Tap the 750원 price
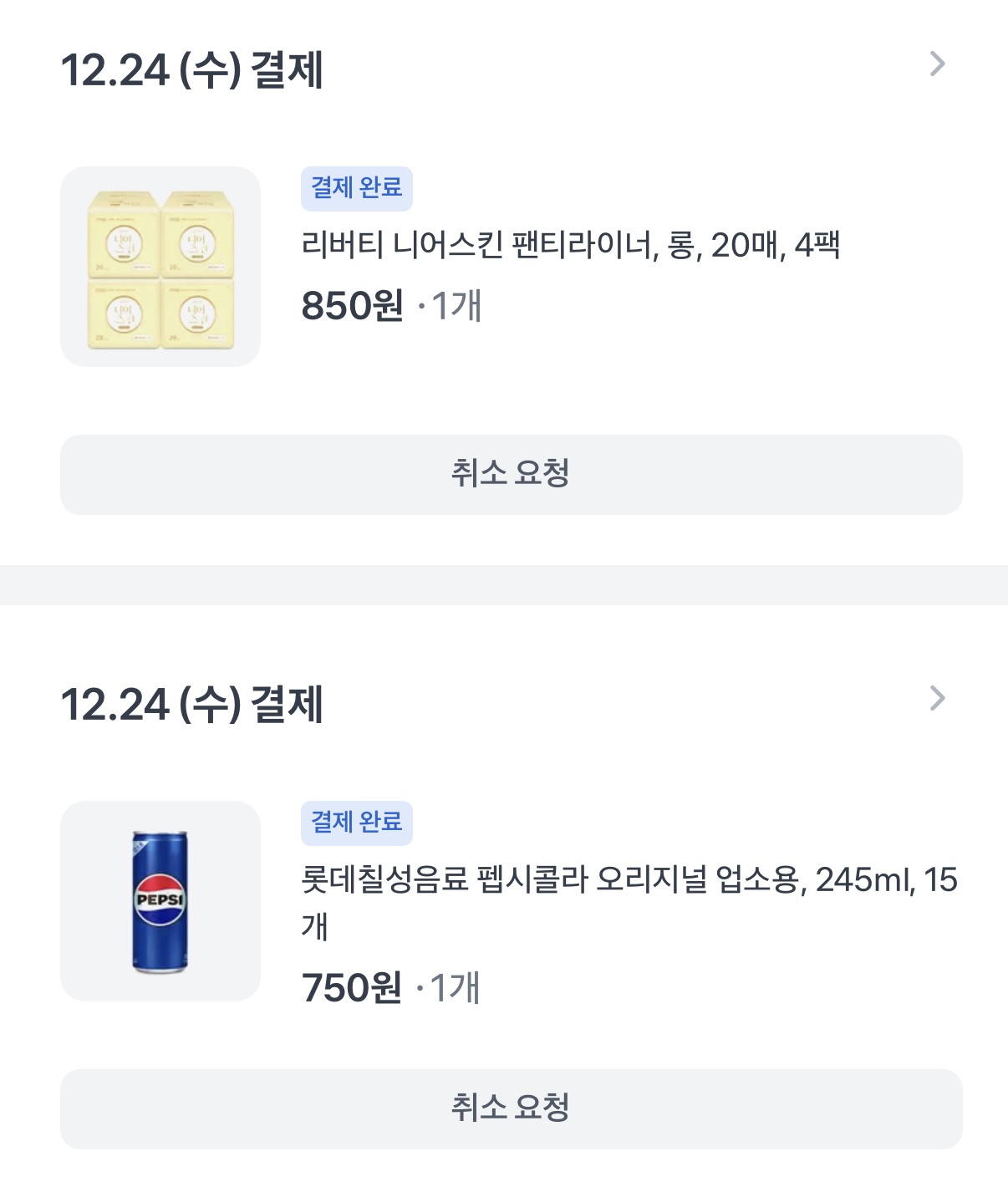The height and width of the screenshot is (1182, 1008). [351, 988]
